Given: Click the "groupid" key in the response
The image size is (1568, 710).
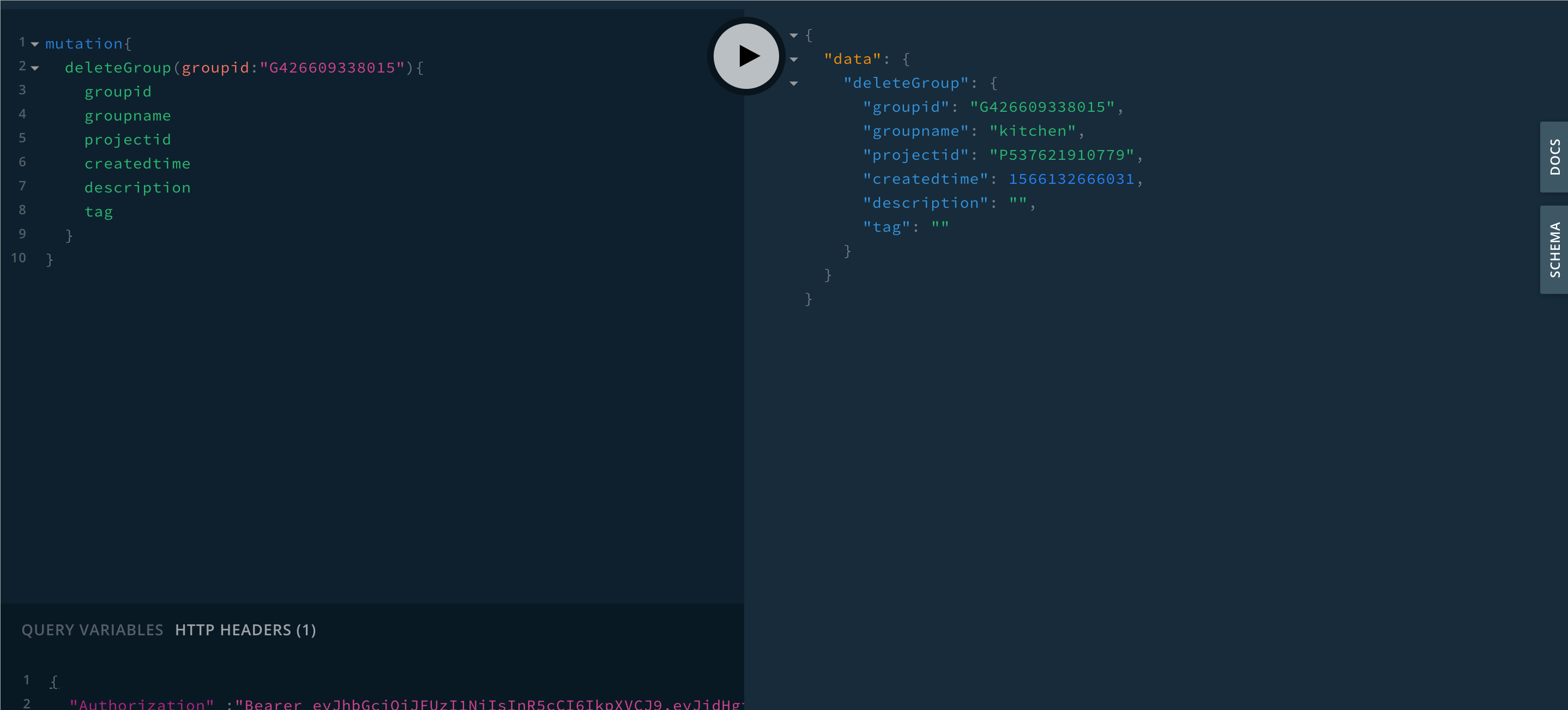Looking at the screenshot, I should click(906, 107).
